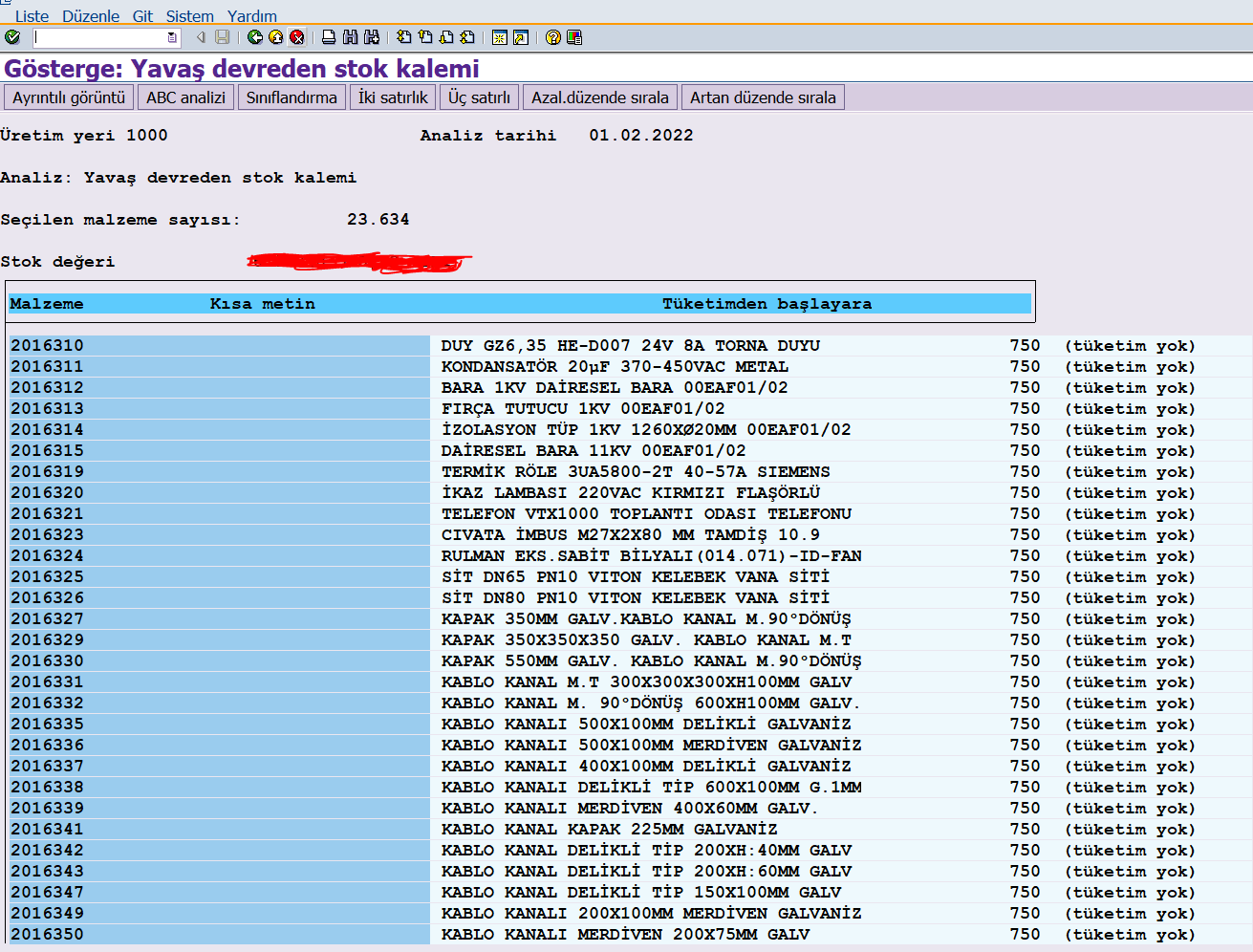
Task: Click the green Enter checkmark icon
Action: (12, 37)
